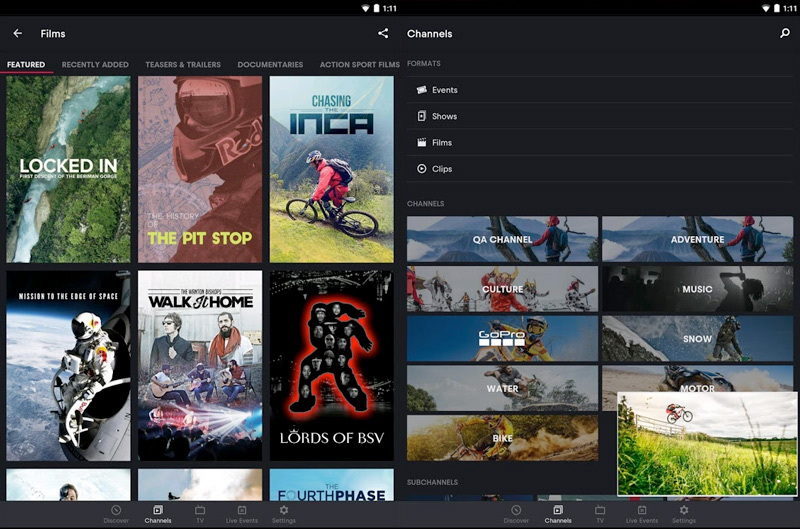This screenshot has height=529, width=800.
Task: Open search on the Channels screen
Action: (x=785, y=33)
